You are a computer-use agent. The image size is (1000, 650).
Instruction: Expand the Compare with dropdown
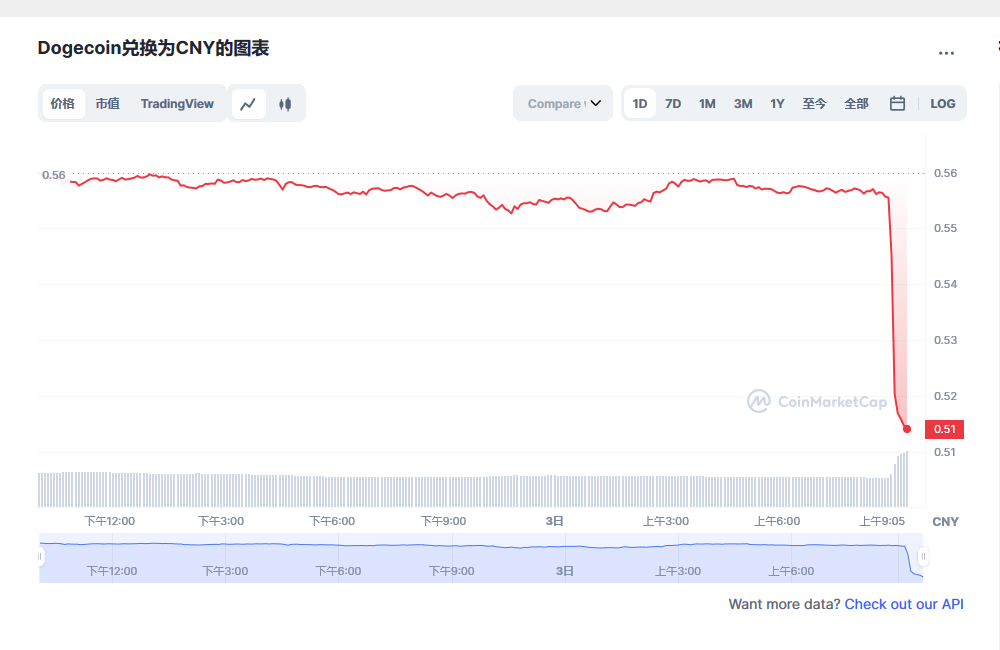pos(564,103)
